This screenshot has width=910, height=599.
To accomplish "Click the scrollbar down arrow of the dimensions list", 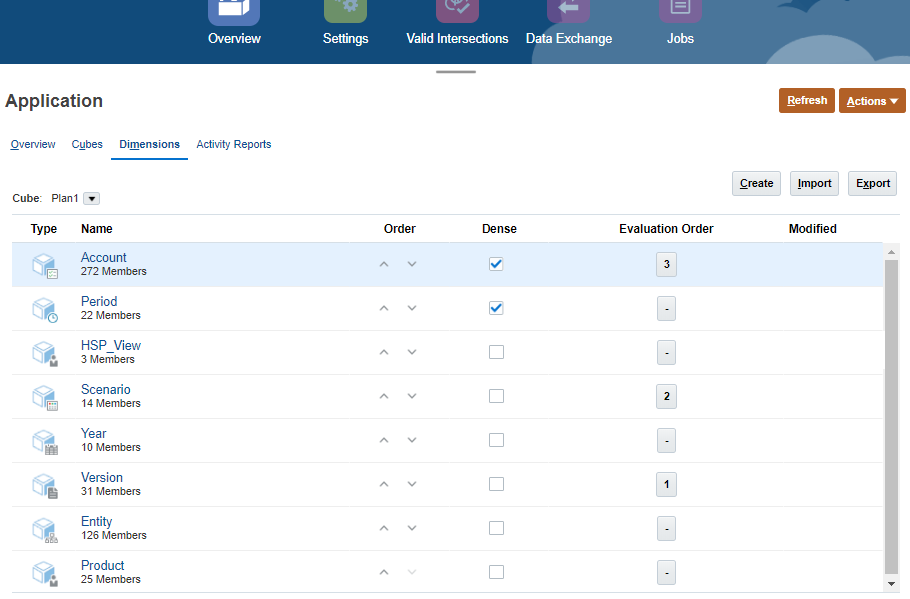I will click(x=892, y=583).
